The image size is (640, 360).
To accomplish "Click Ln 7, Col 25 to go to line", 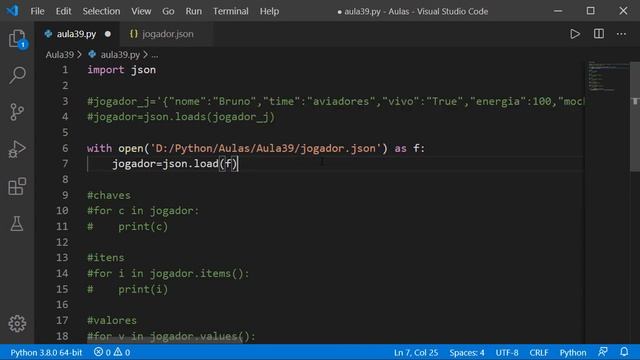I will pos(416,352).
